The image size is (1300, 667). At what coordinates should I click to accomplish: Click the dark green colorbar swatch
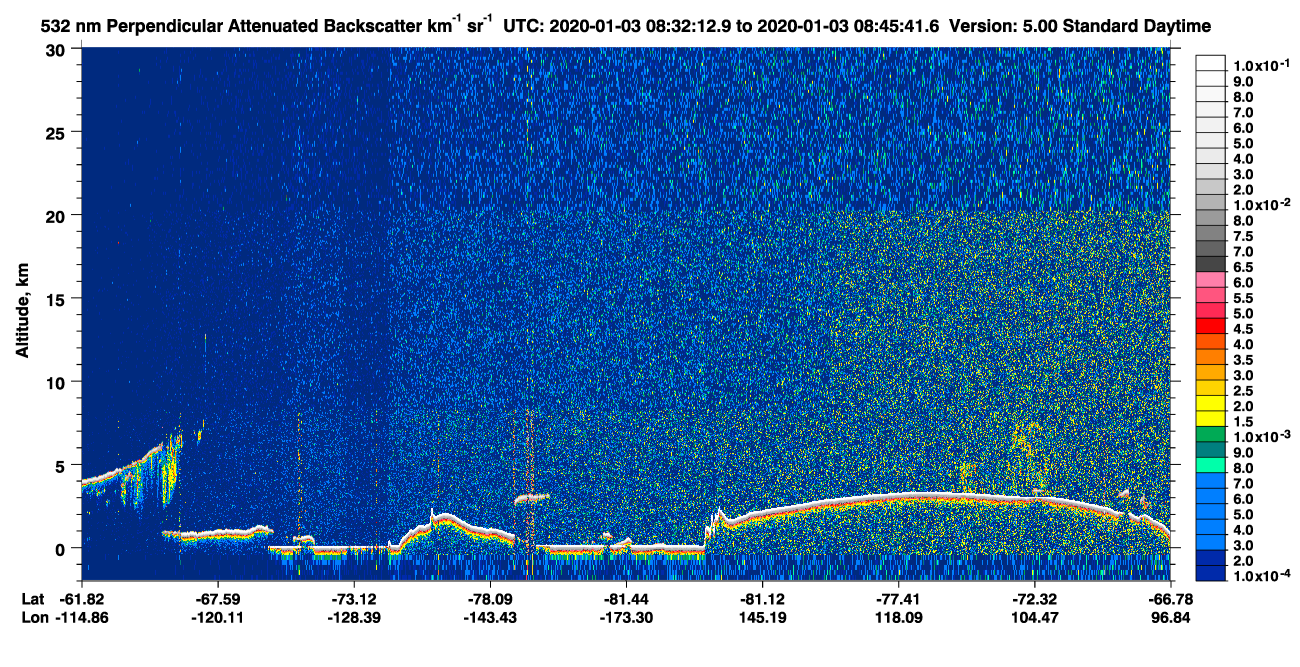tap(1212, 433)
